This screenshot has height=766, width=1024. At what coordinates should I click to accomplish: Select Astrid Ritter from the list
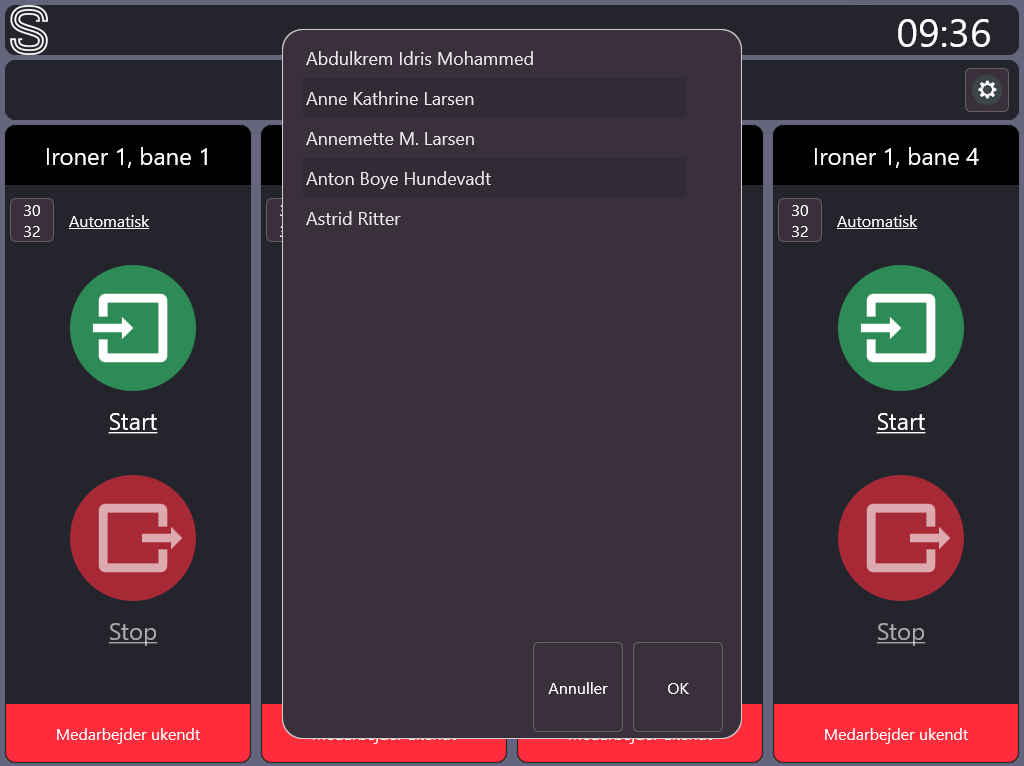click(x=353, y=219)
